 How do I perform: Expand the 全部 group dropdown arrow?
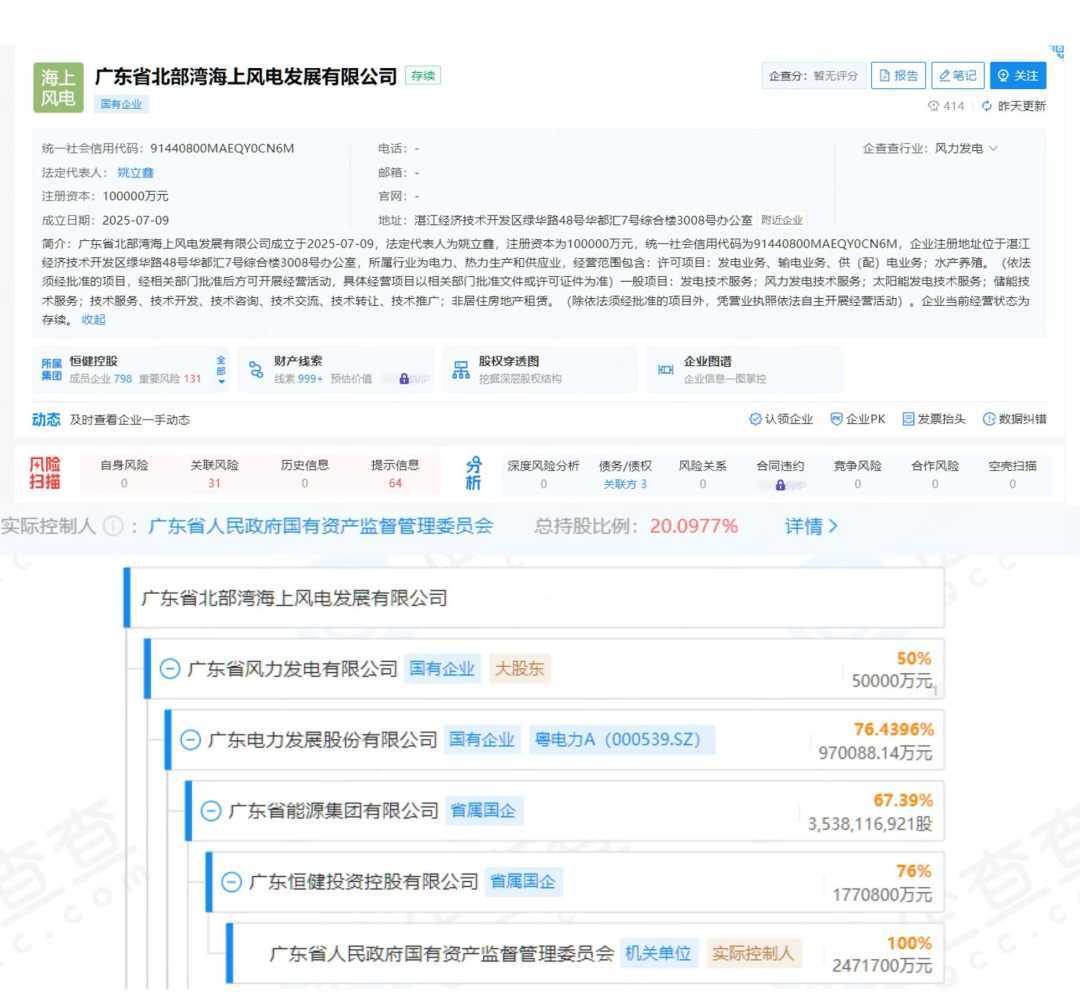click(221, 381)
